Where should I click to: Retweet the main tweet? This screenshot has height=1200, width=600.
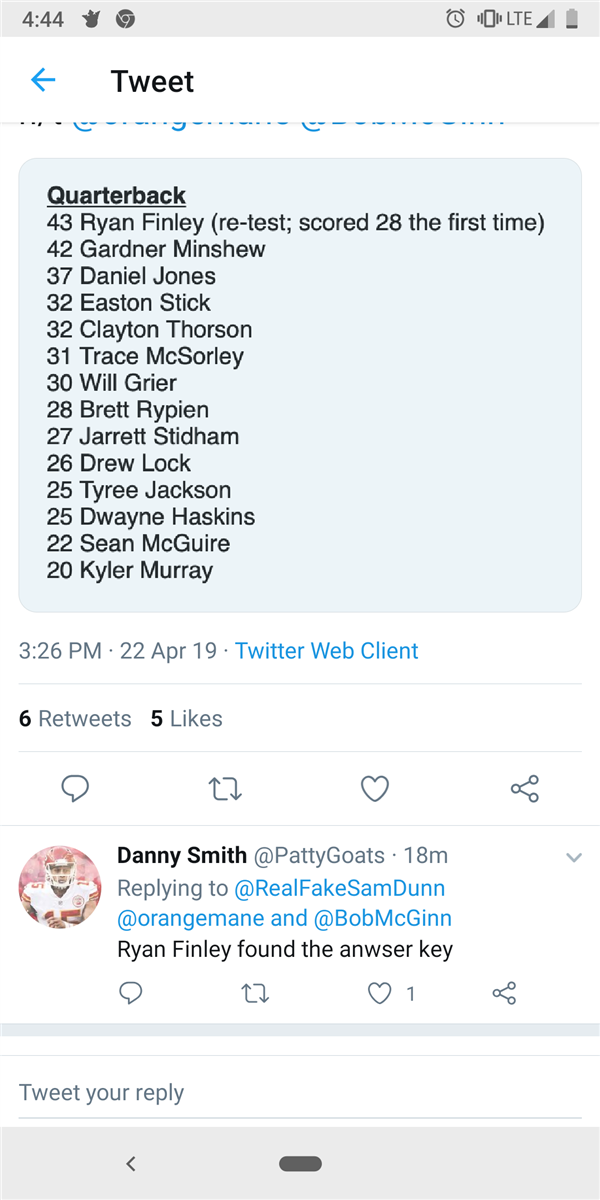click(225, 790)
